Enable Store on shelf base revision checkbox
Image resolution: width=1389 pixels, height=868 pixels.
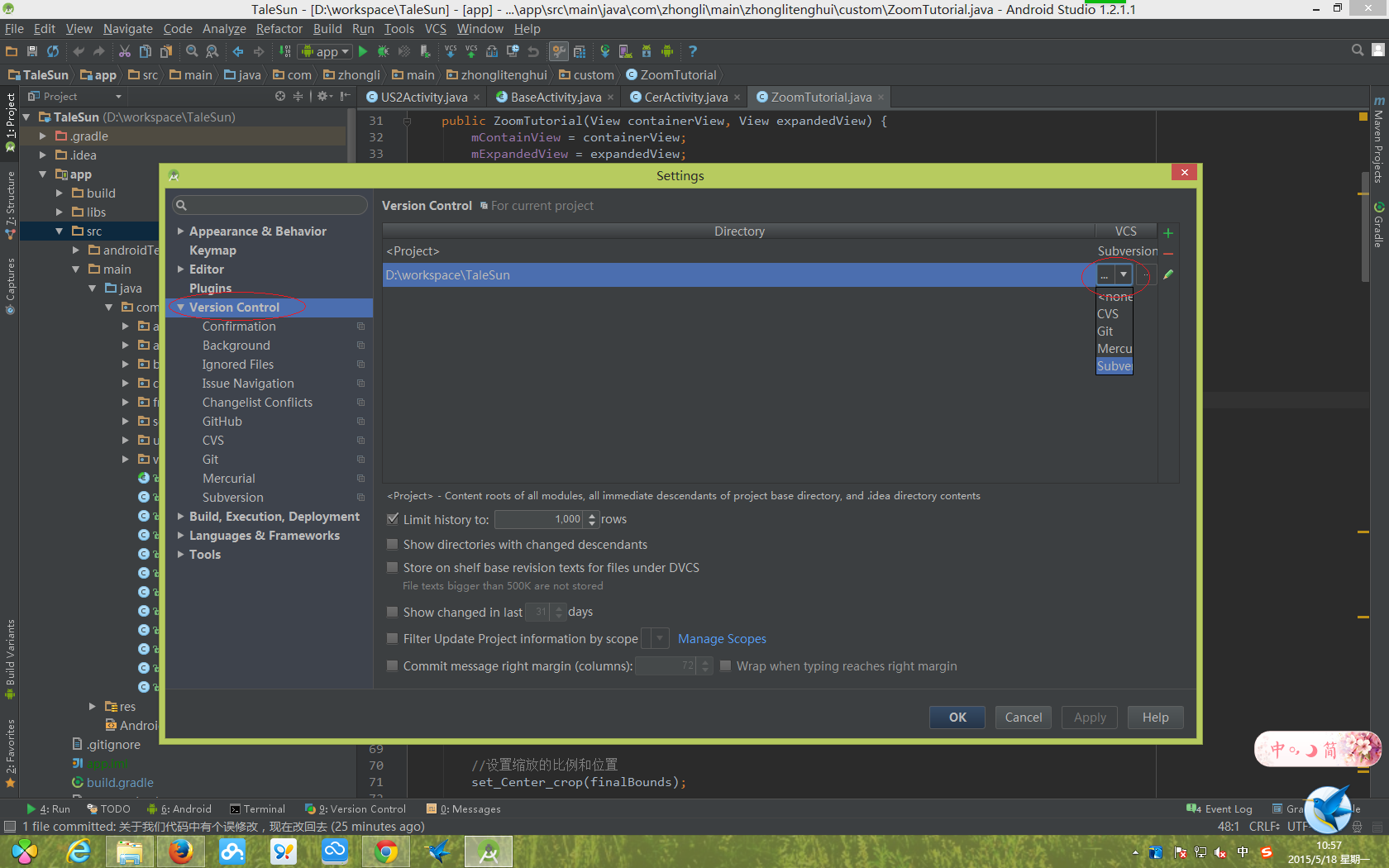393,568
